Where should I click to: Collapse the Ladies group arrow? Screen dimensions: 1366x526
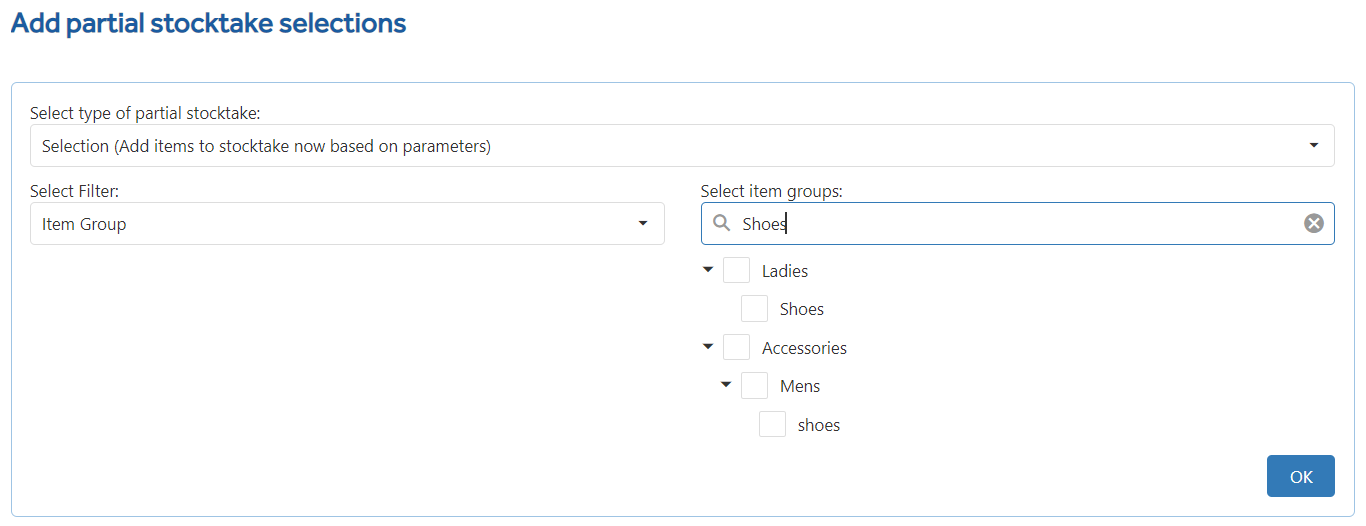click(708, 270)
